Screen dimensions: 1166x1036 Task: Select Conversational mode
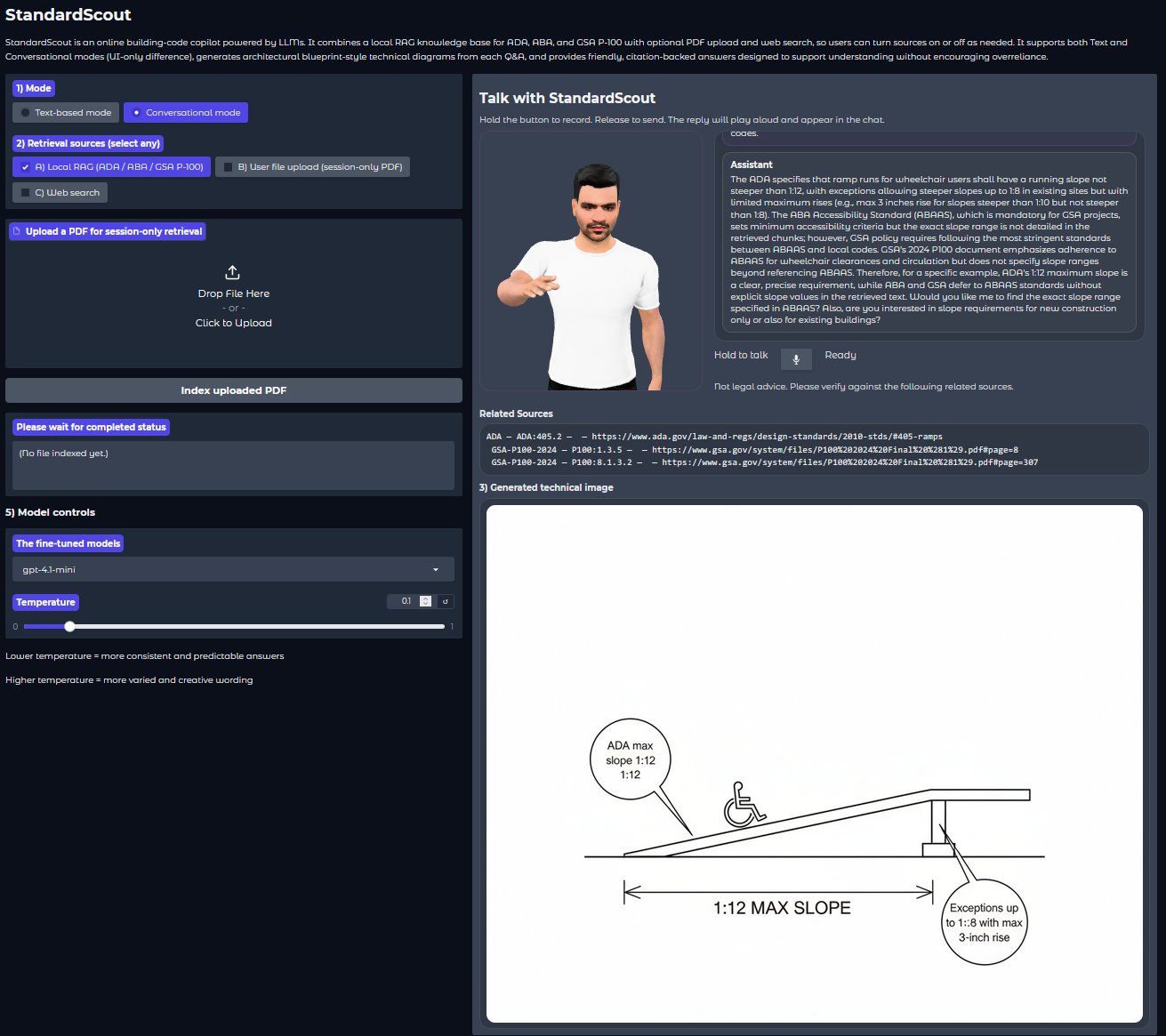point(186,112)
